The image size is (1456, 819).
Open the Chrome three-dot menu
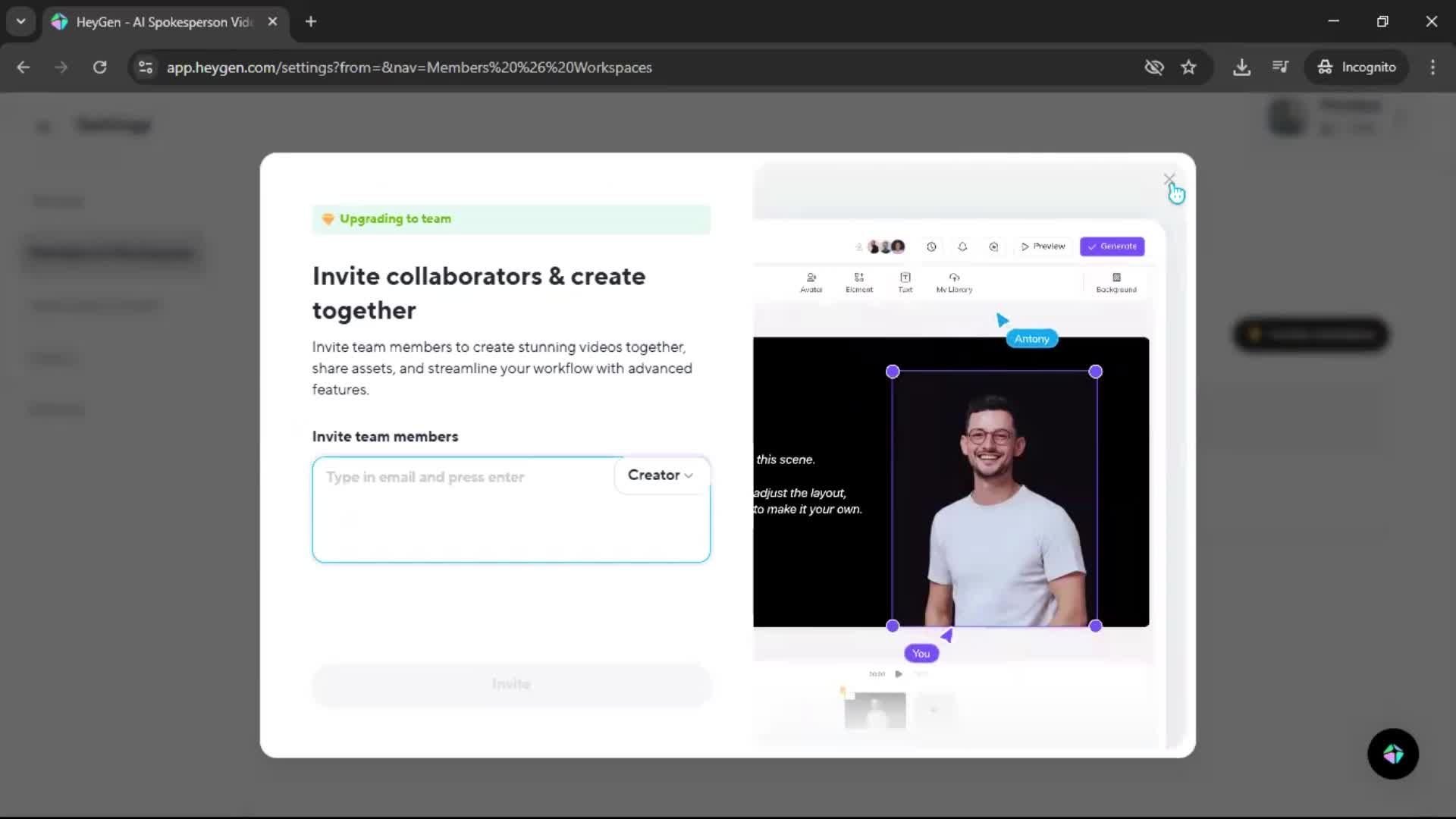pyautogui.click(x=1432, y=67)
